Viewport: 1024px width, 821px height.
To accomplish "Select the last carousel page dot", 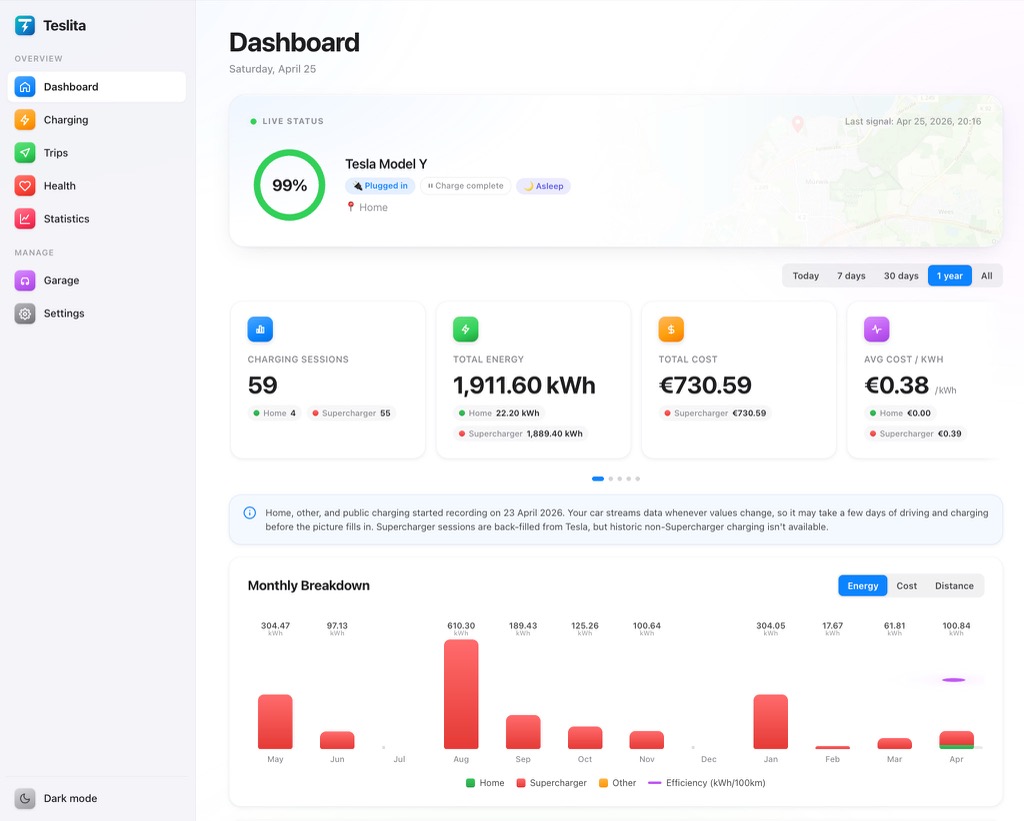I will pos(637,479).
